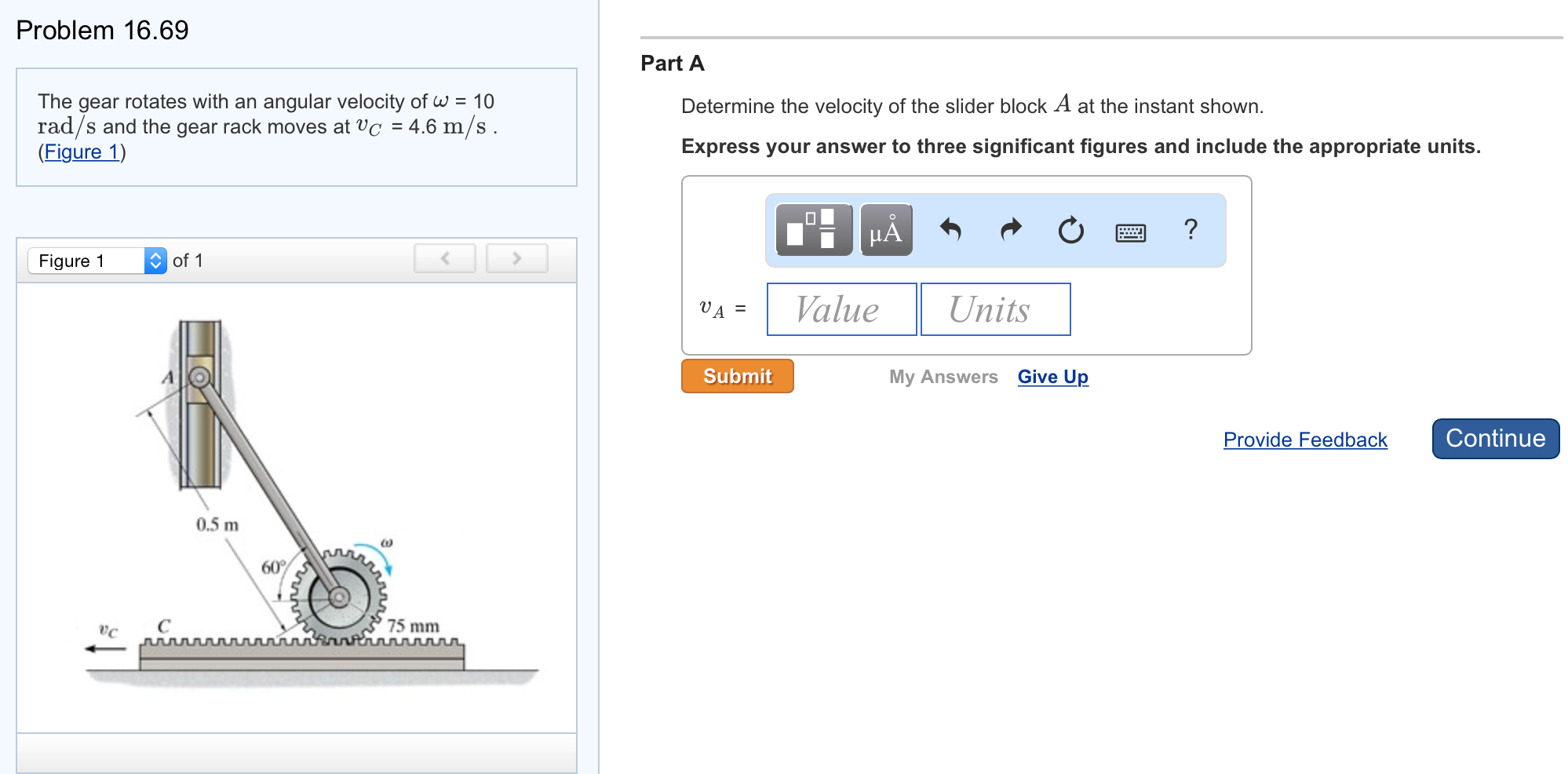Redo the answer entry
The image size is (1568, 774).
click(x=1010, y=229)
